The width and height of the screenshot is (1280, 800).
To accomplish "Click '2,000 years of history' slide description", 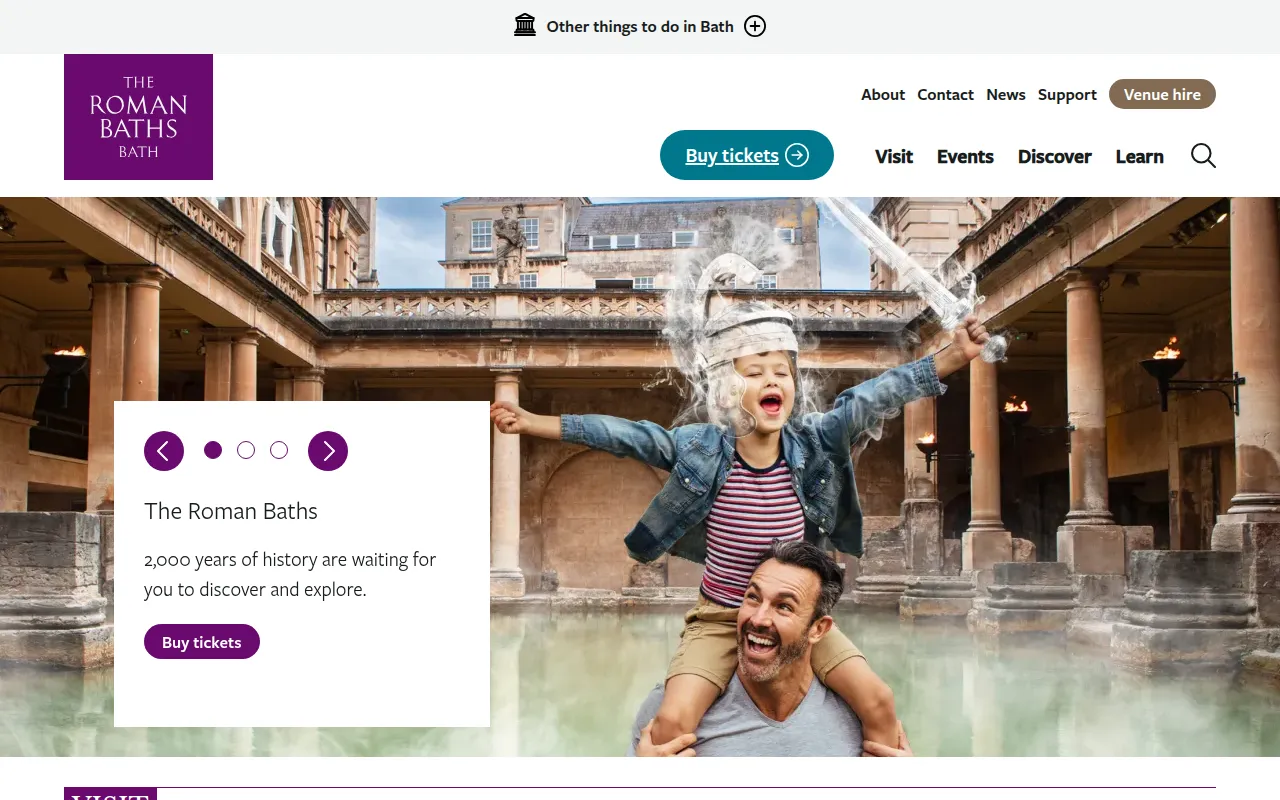I will point(290,574).
